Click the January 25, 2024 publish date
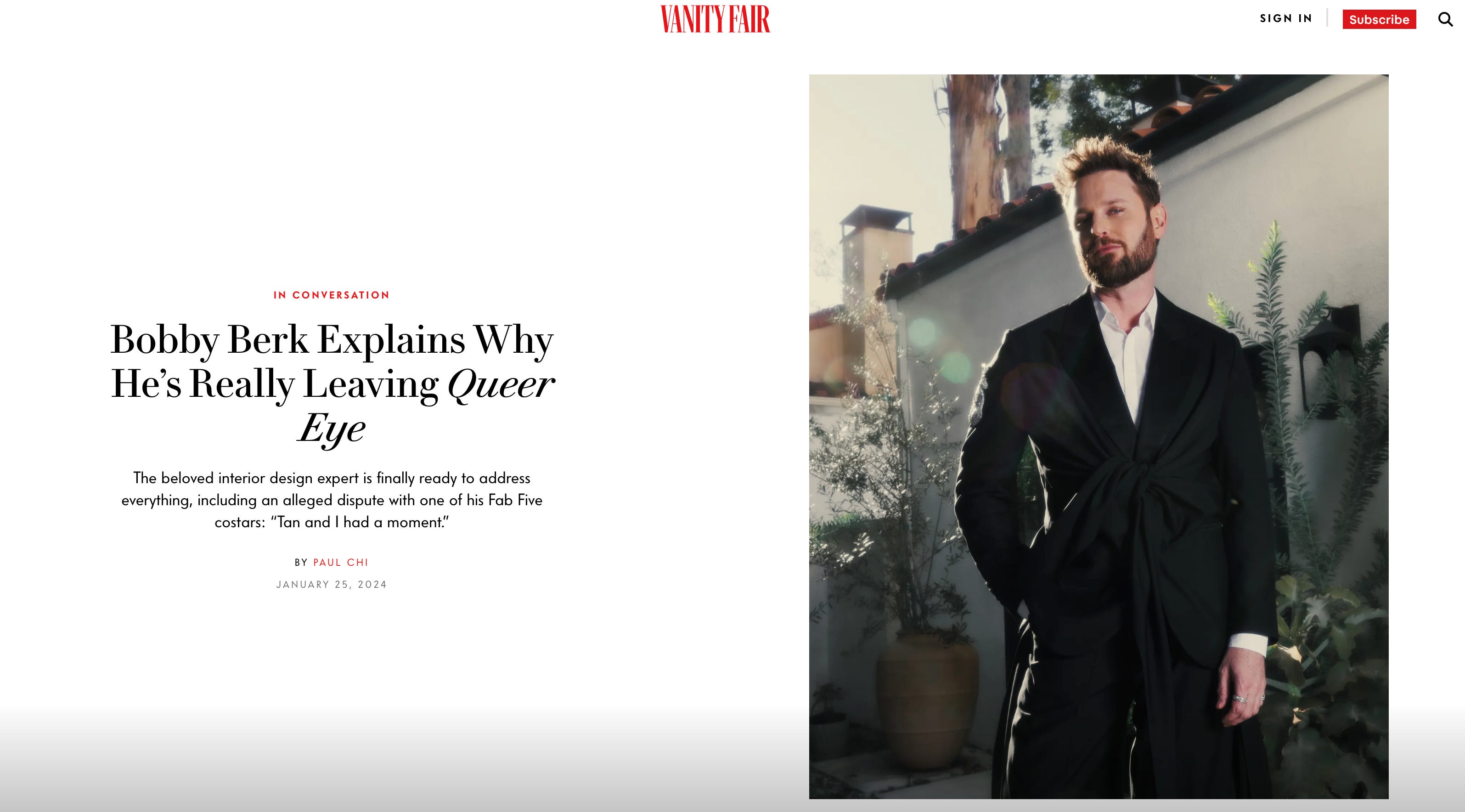This screenshot has width=1465, height=812. tap(332, 585)
